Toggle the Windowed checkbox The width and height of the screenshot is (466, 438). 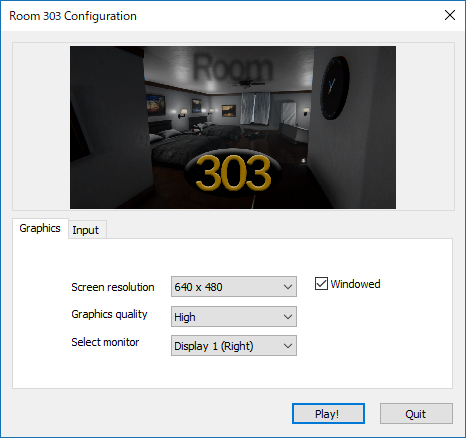tap(321, 284)
